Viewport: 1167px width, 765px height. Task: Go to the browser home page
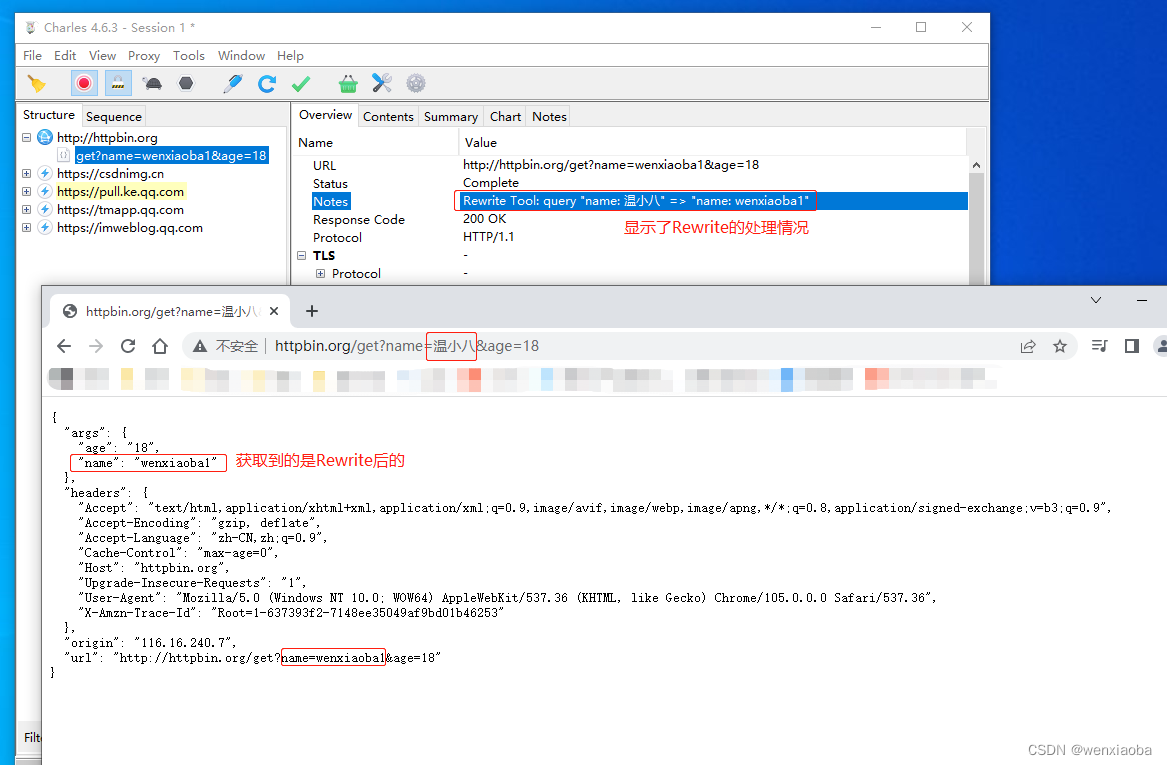(x=160, y=346)
